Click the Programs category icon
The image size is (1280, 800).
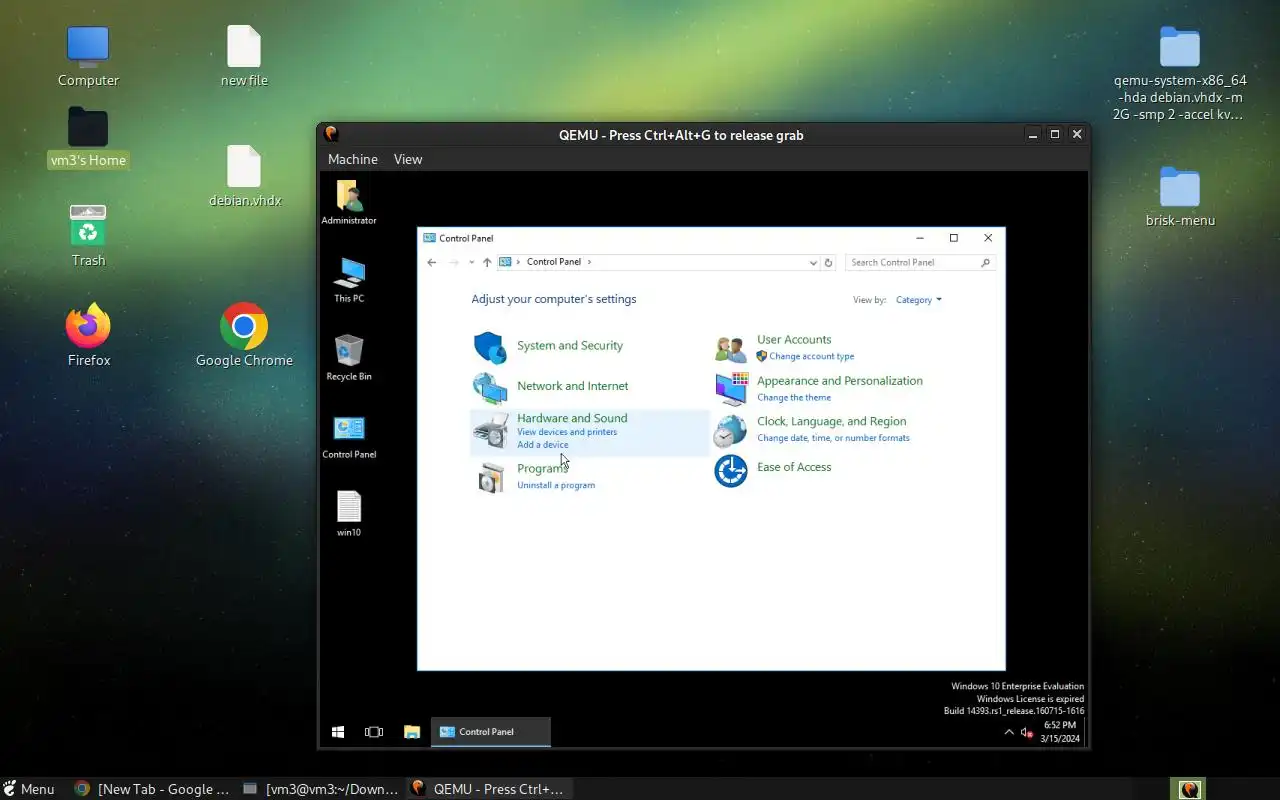tap(490, 477)
